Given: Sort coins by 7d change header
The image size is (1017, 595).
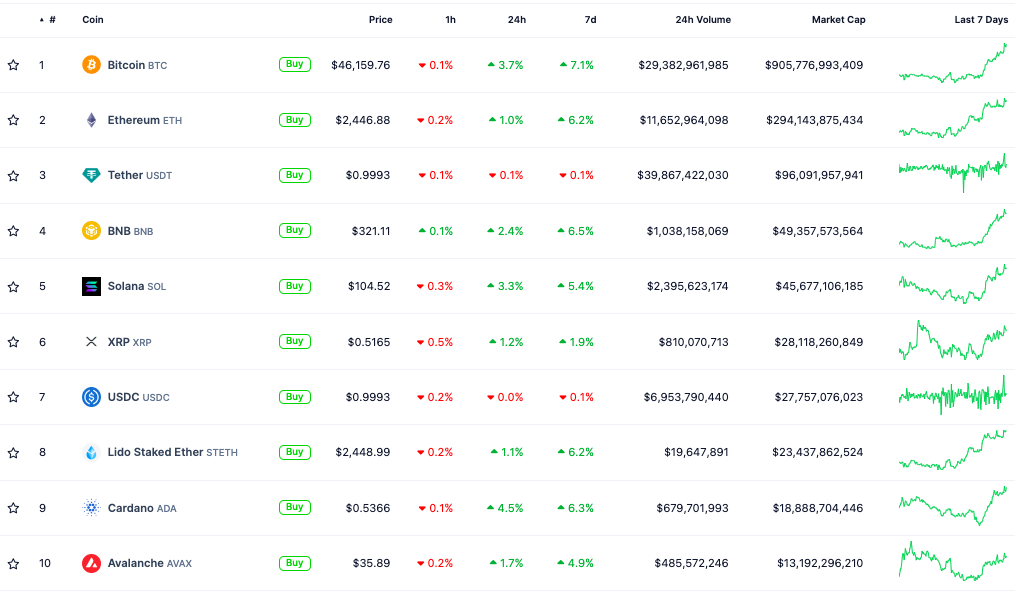Looking at the screenshot, I should [590, 20].
